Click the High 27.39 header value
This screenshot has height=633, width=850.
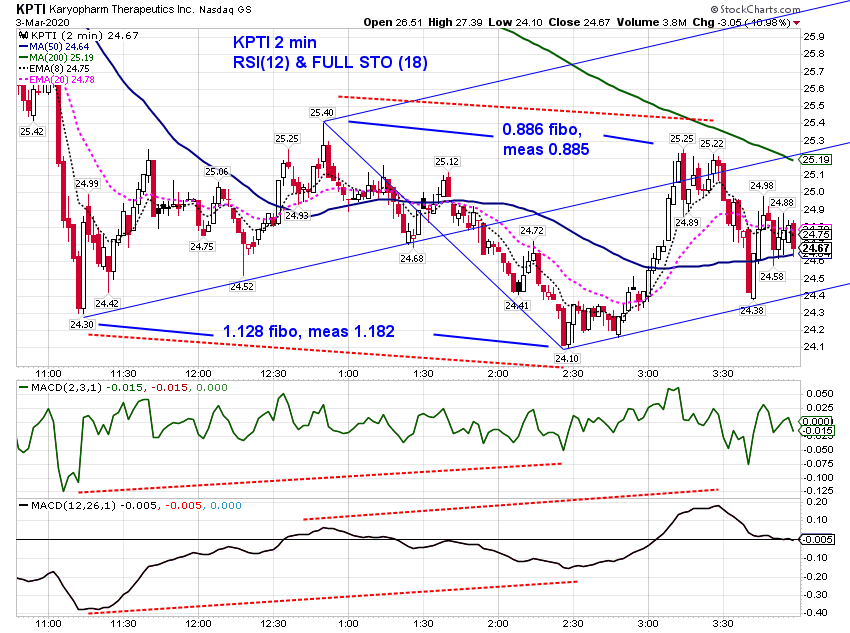455,22
